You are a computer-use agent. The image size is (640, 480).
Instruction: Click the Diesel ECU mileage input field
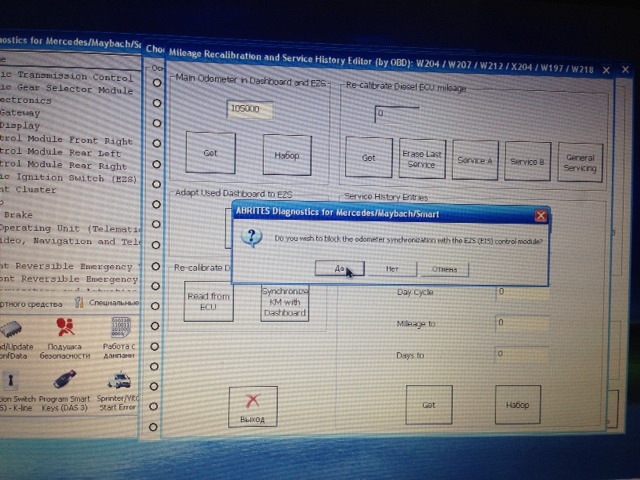pyautogui.click(x=397, y=115)
